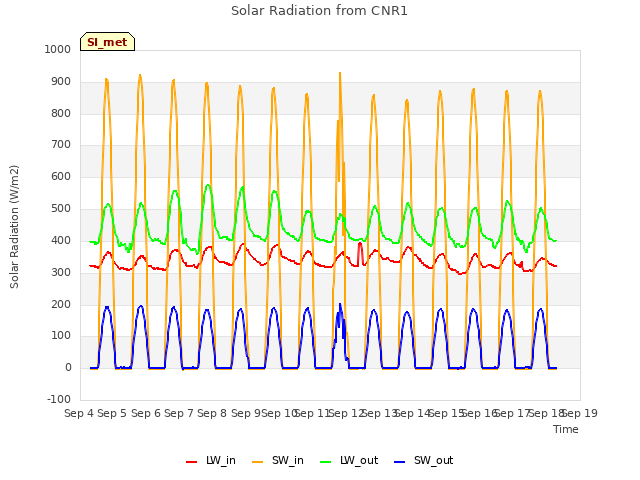The height and width of the screenshot is (480, 640).
Task: Toggle the LW_out legend entry
Action: (x=349, y=460)
